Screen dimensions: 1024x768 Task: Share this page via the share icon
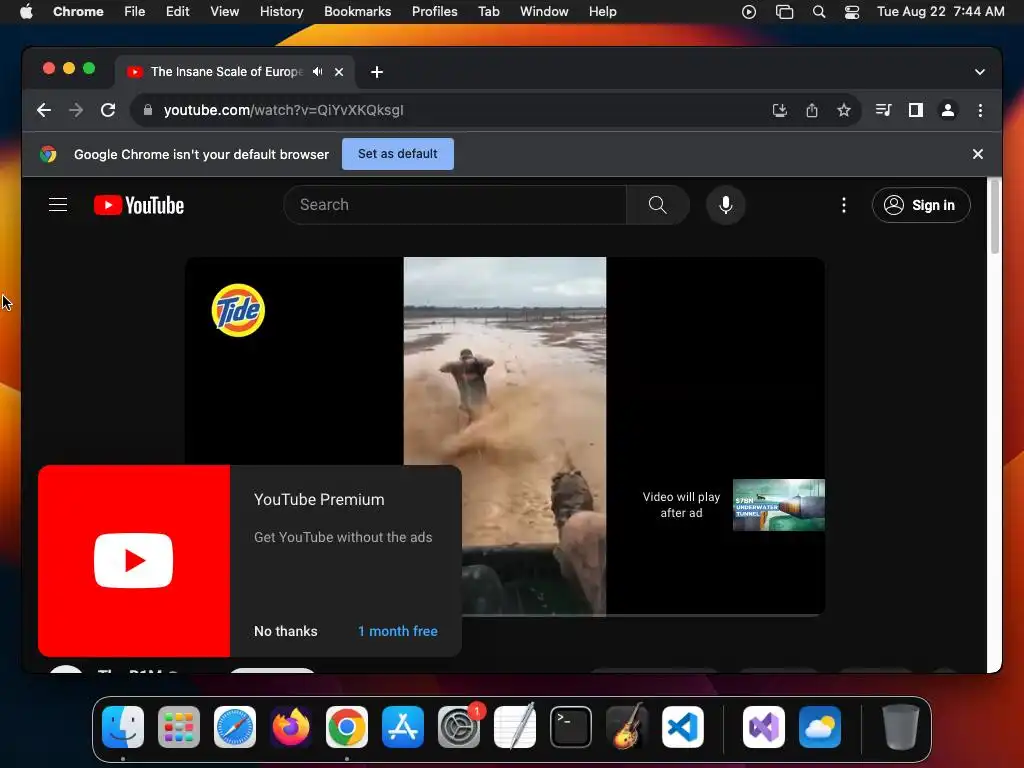(812, 110)
